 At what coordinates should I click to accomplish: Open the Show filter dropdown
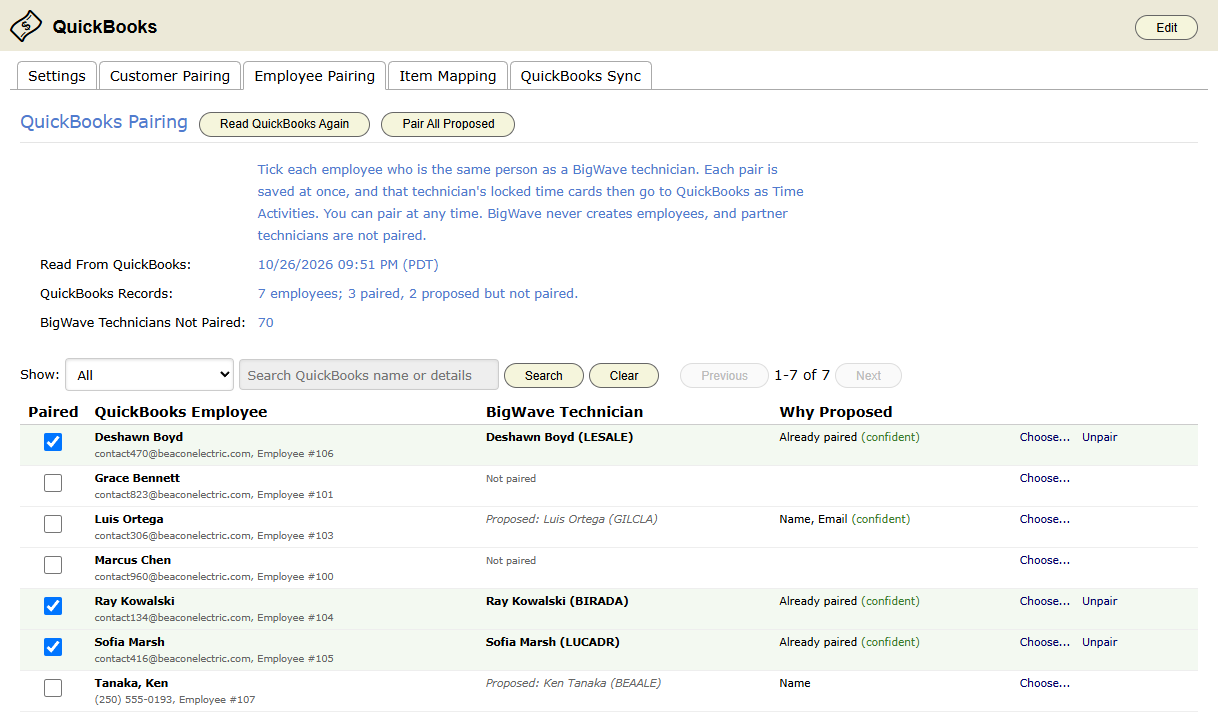(x=149, y=375)
